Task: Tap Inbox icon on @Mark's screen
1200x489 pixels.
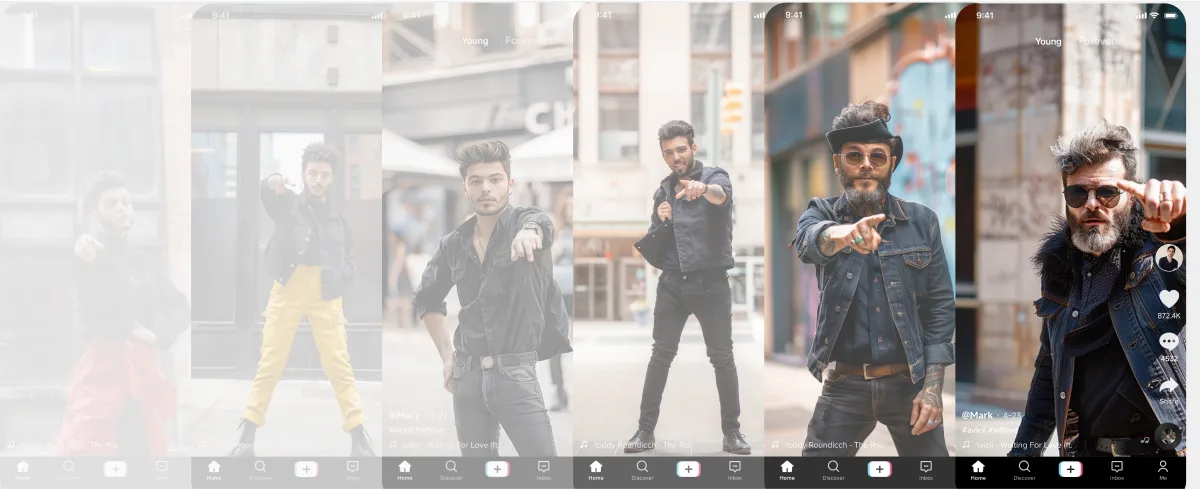Action: pos(1117,467)
